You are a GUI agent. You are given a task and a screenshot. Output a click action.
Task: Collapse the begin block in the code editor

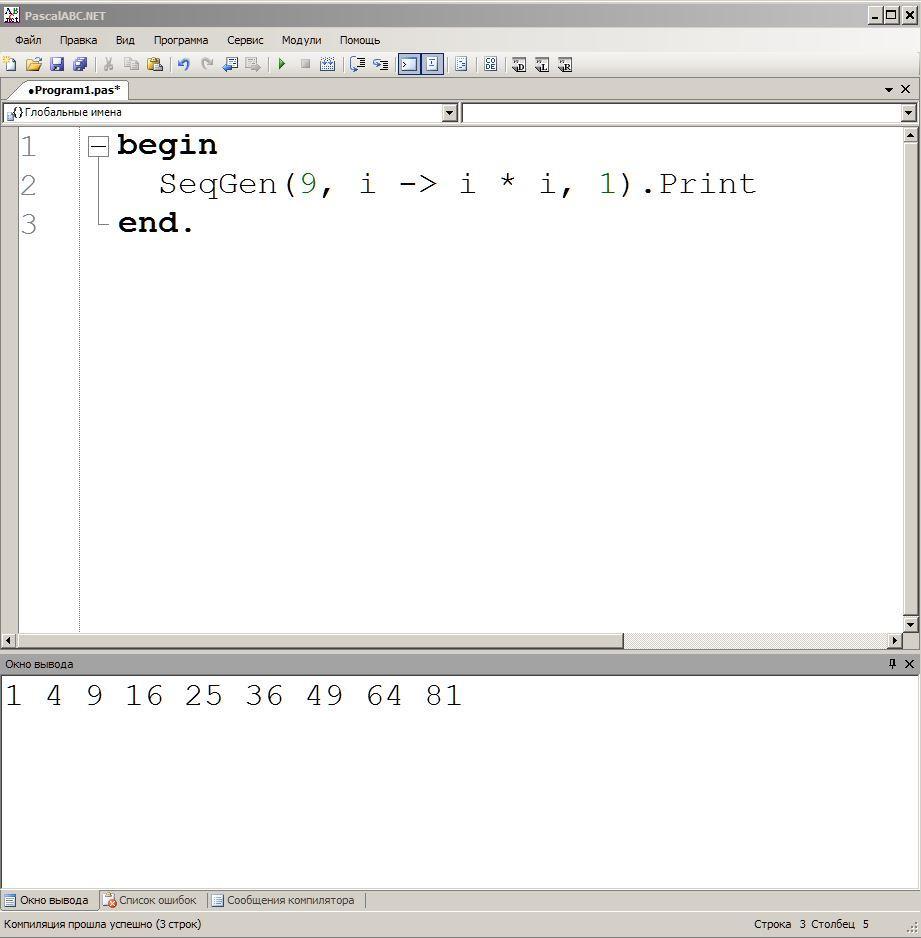pos(98,146)
